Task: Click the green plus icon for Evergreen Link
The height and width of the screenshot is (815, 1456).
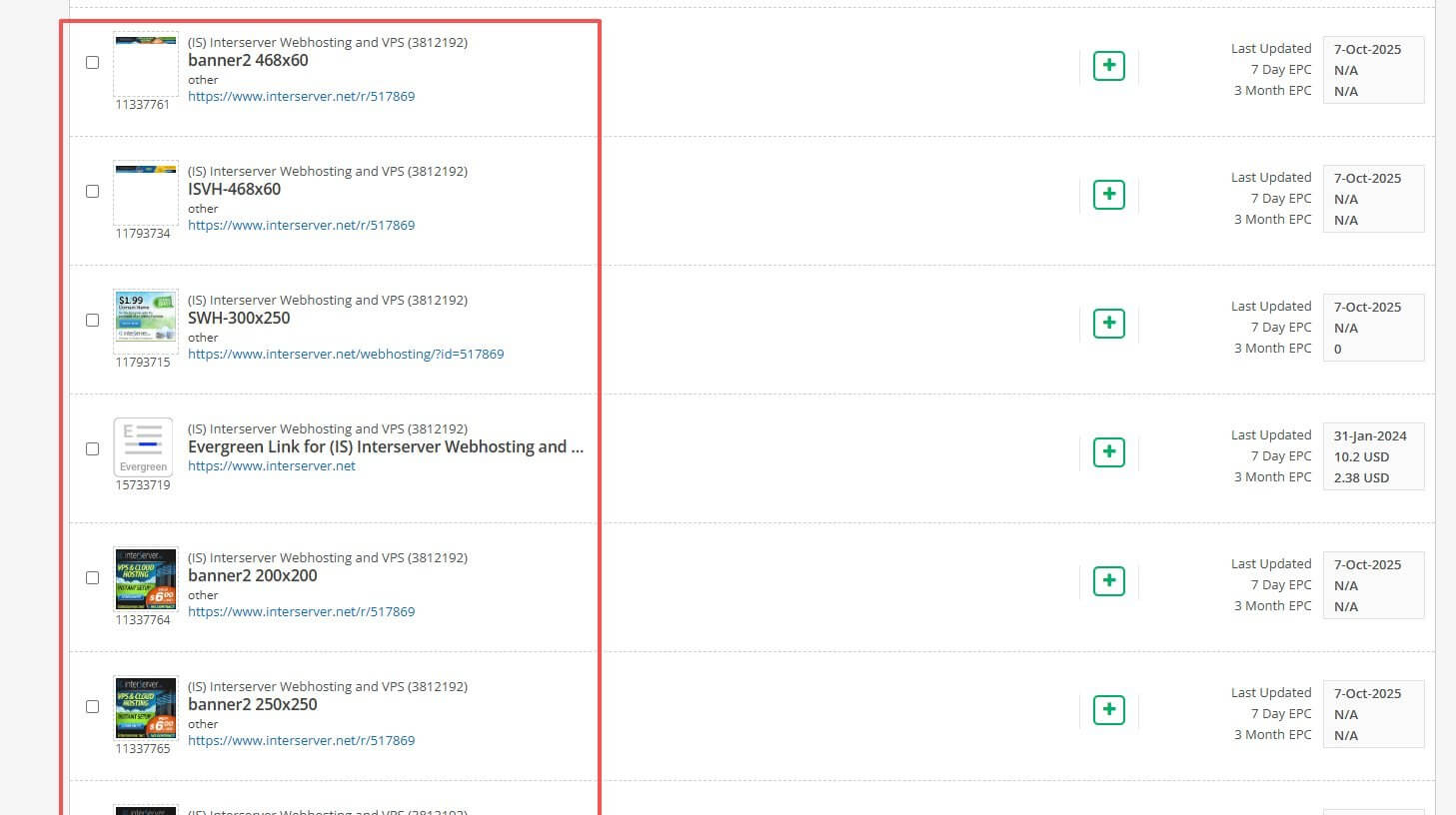Action: [x=1109, y=452]
